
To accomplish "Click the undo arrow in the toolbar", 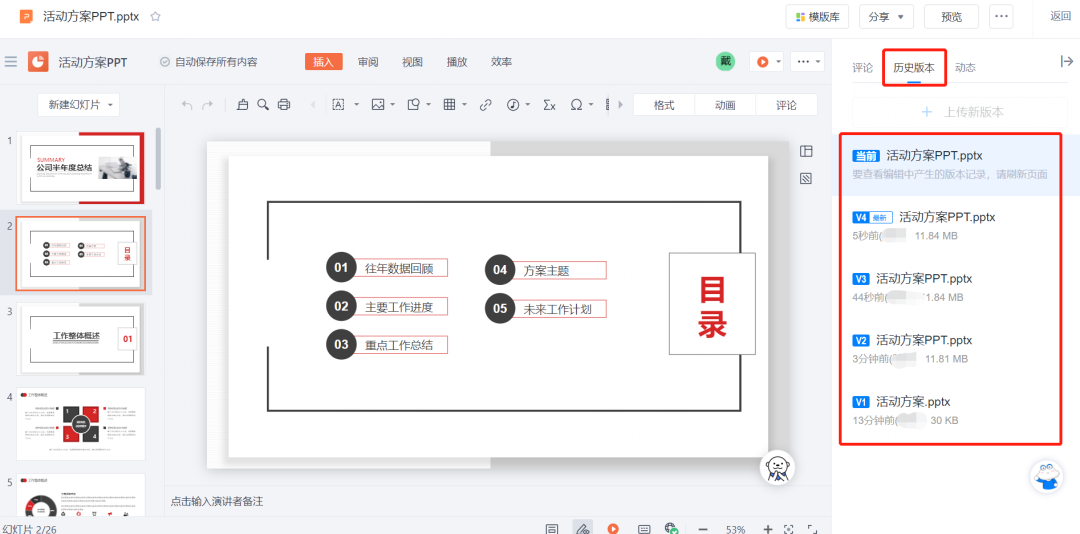I will coord(187,105).
